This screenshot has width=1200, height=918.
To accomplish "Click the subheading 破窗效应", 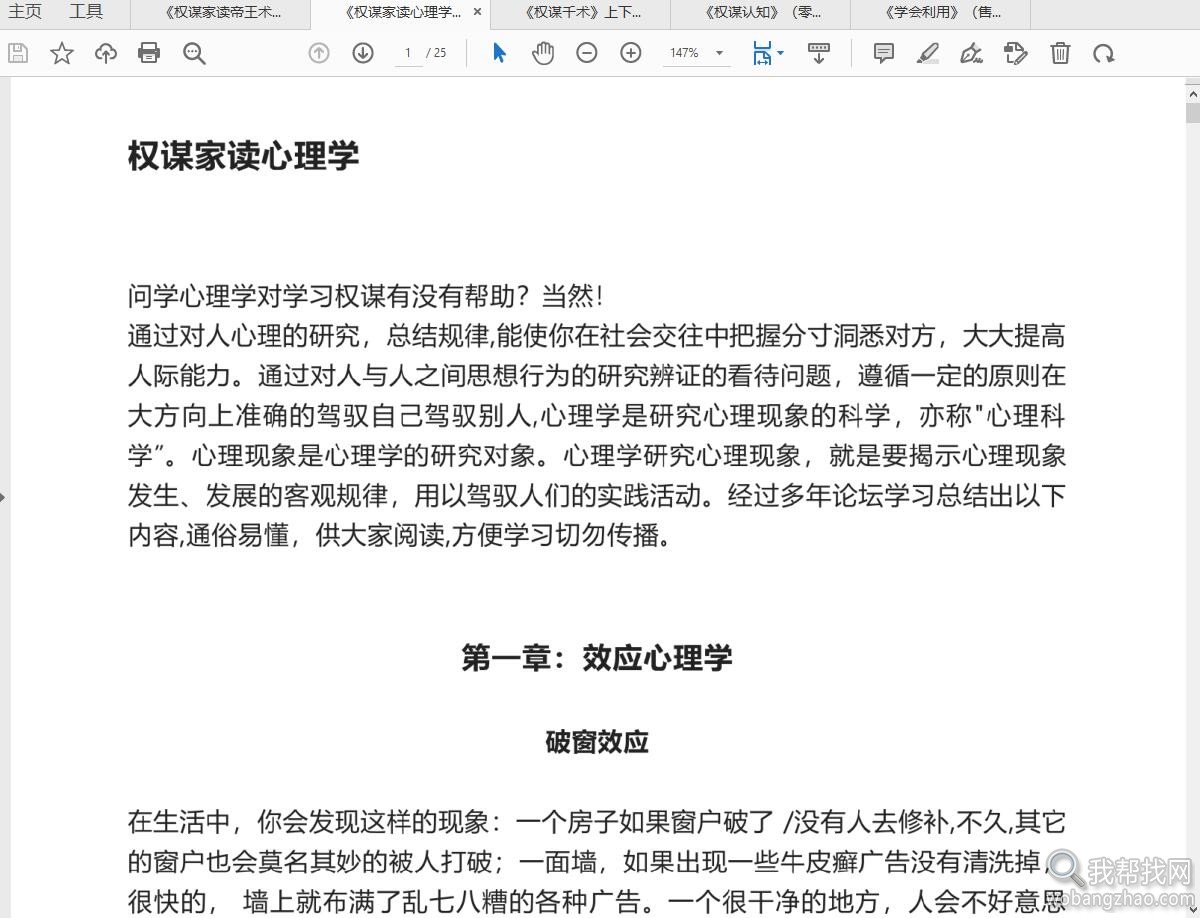I will (597, 742).
